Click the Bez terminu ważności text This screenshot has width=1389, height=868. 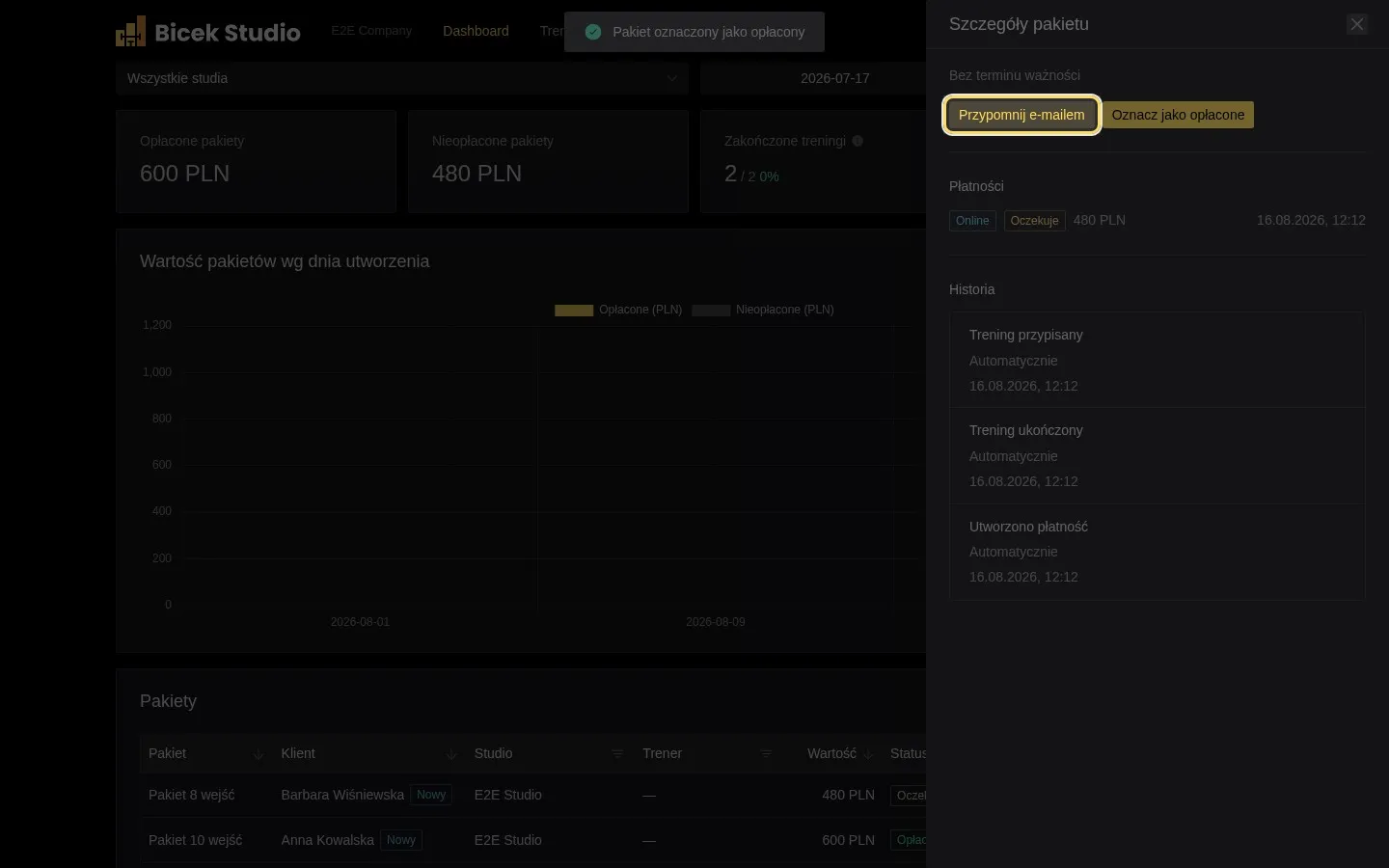click(1015, 75)
